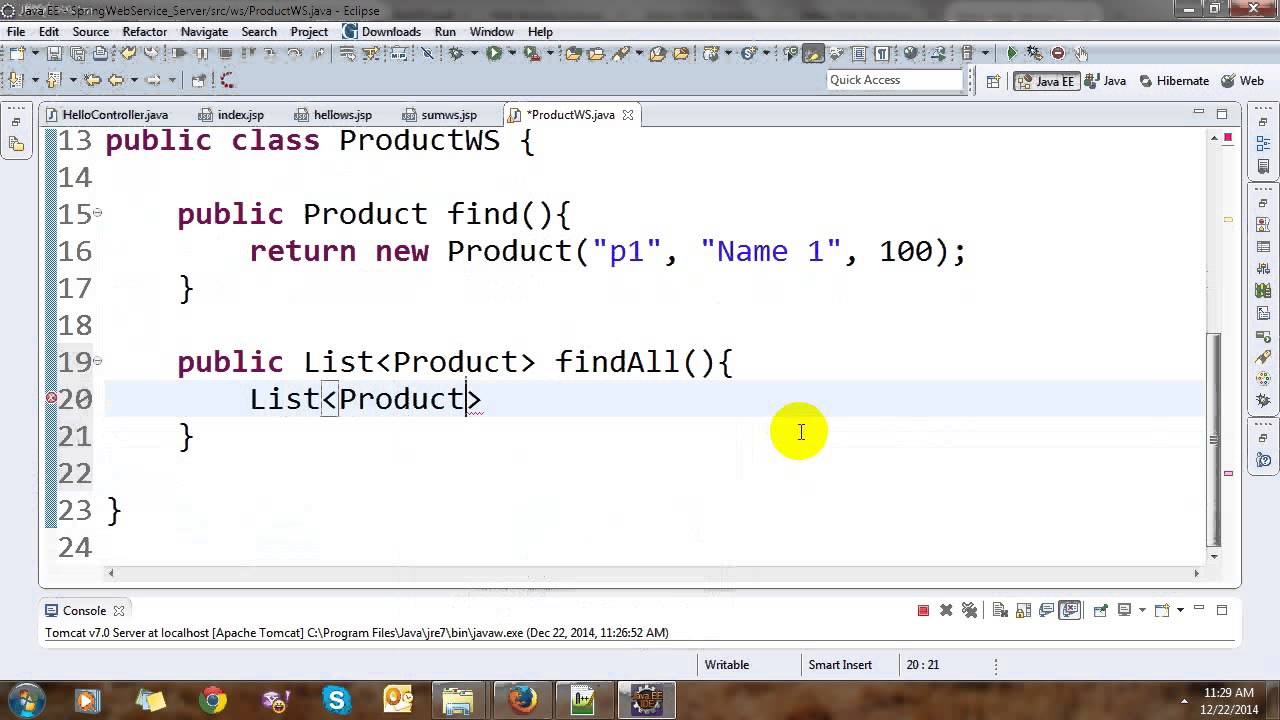
Task: Click the Next Annotation icon
Action: click(x=16, y=80)
